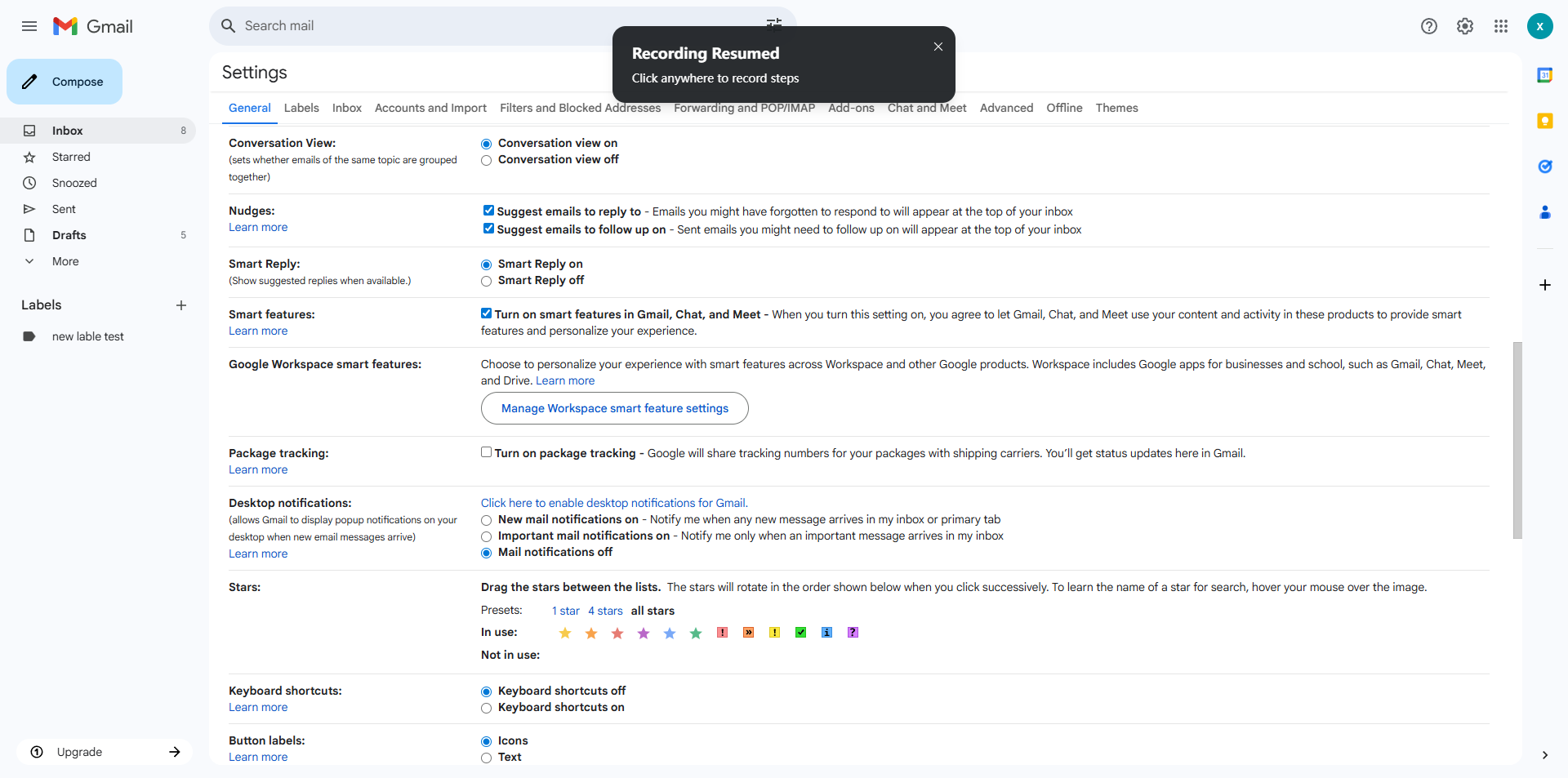The image size is (1568, 778).
Task: Switch to the Inbox settings tab
Action: point(347,108)
